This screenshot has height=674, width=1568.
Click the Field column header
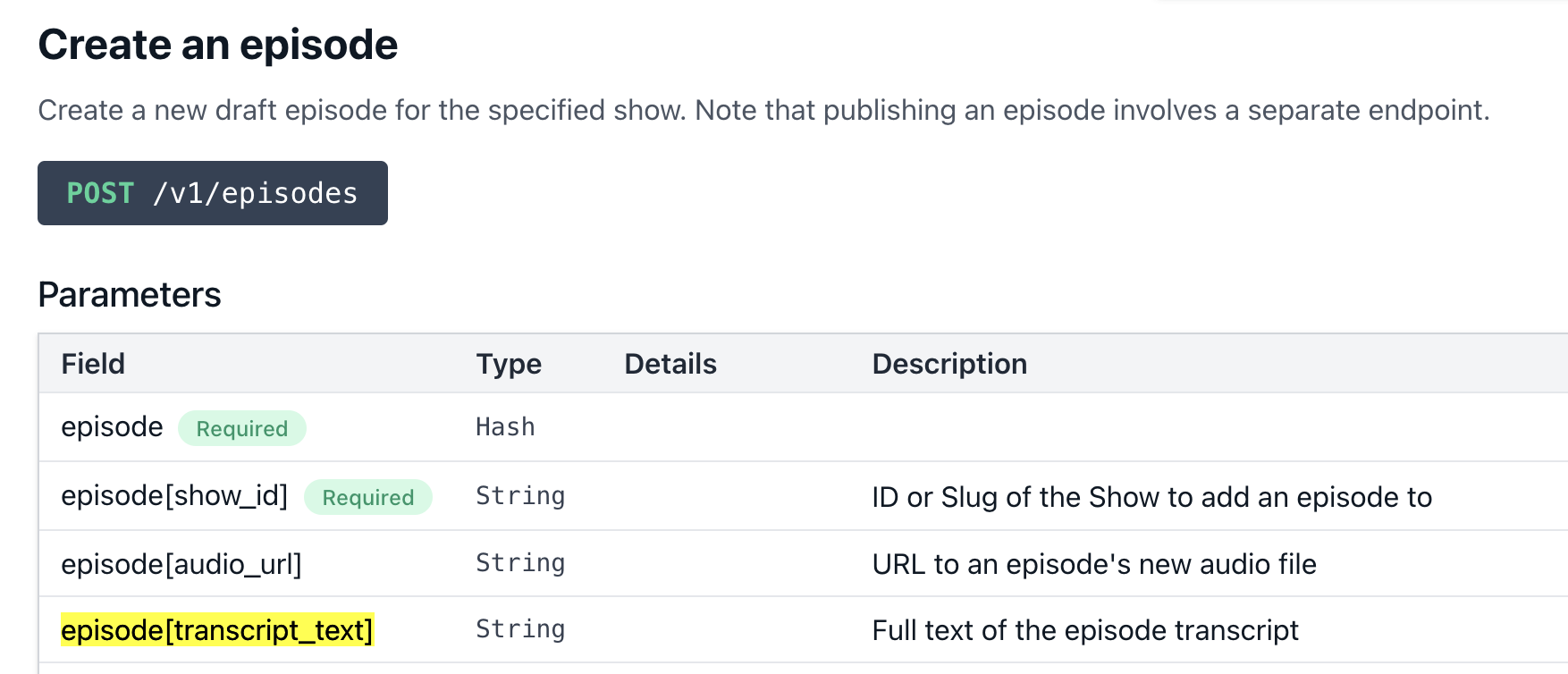tap(93, 364)
